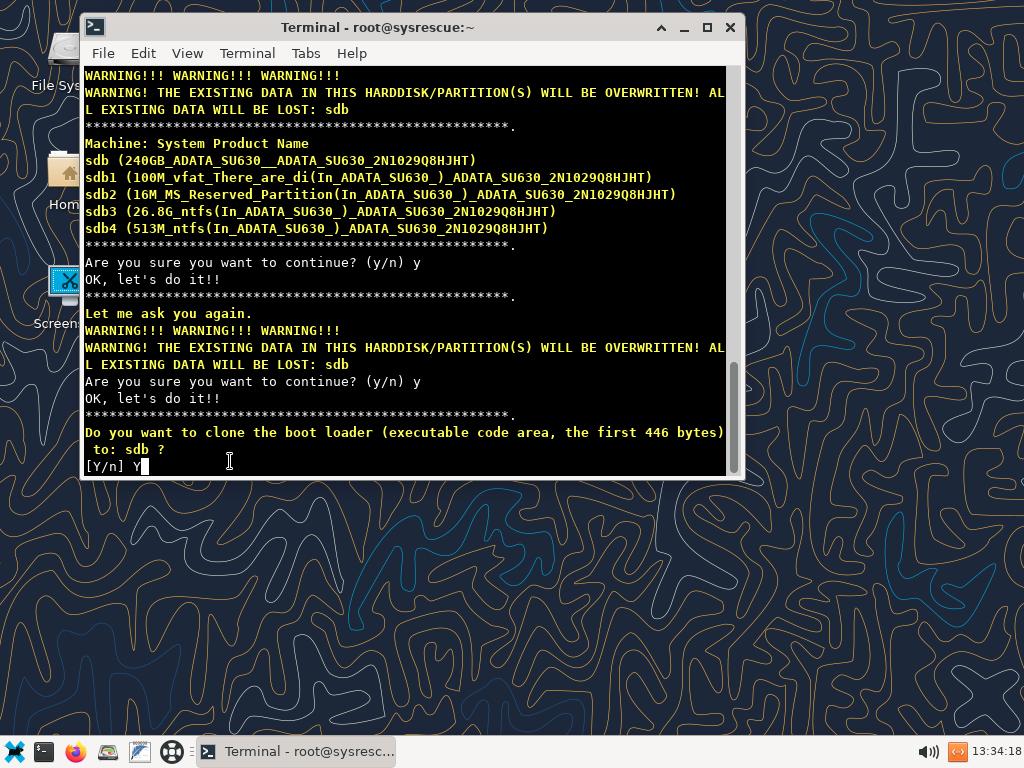Open the disk partition tool in the panel
Image resolution: width=1024 pixels, height=768 pixels.
(108, 752)
